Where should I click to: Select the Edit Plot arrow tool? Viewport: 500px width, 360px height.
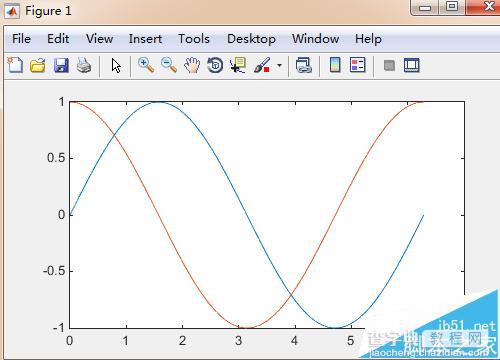tap(116, 65)
